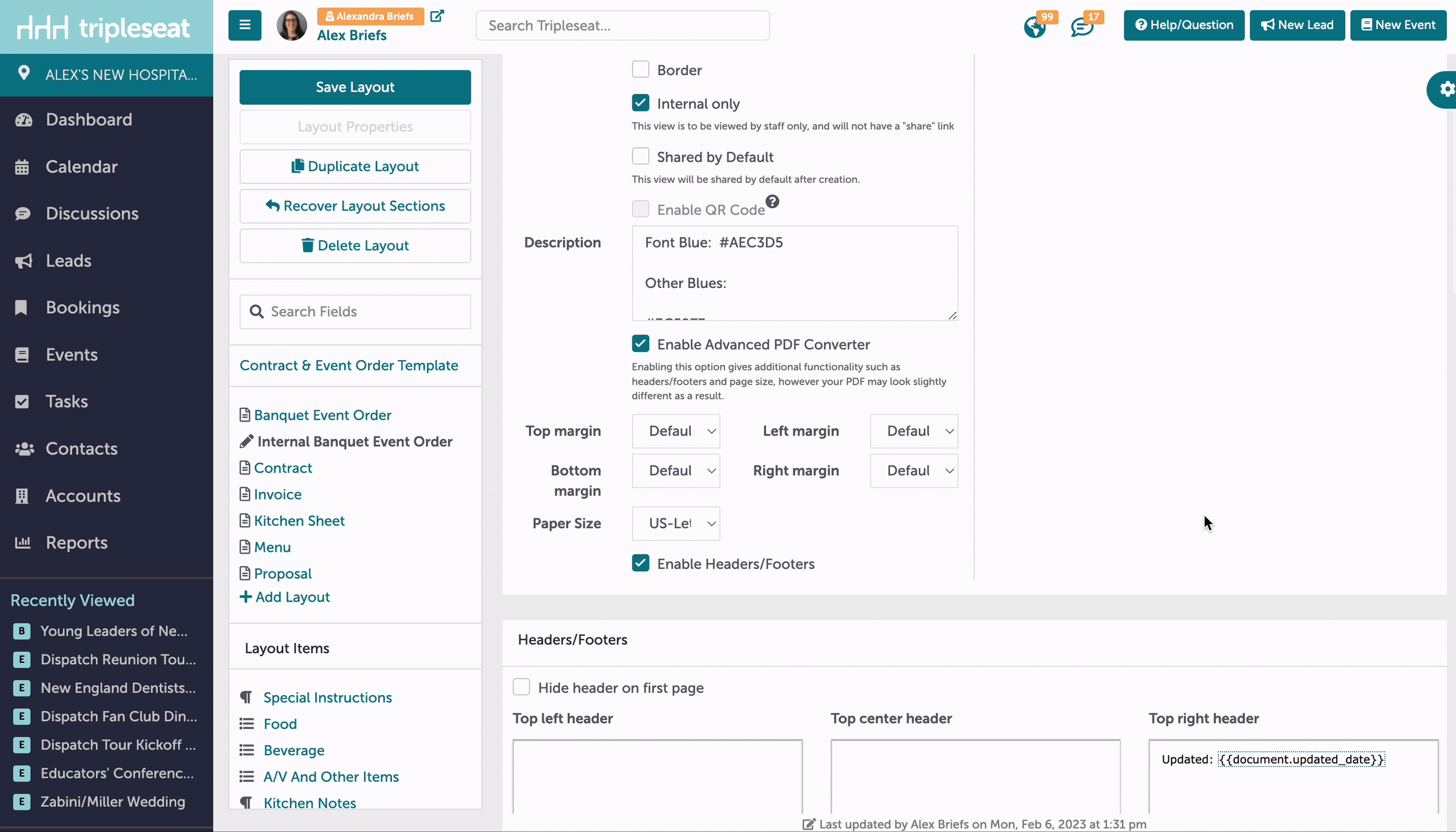Open the Menu layout
Viewport: 1456px width, 832px height.
click(272, 547)
